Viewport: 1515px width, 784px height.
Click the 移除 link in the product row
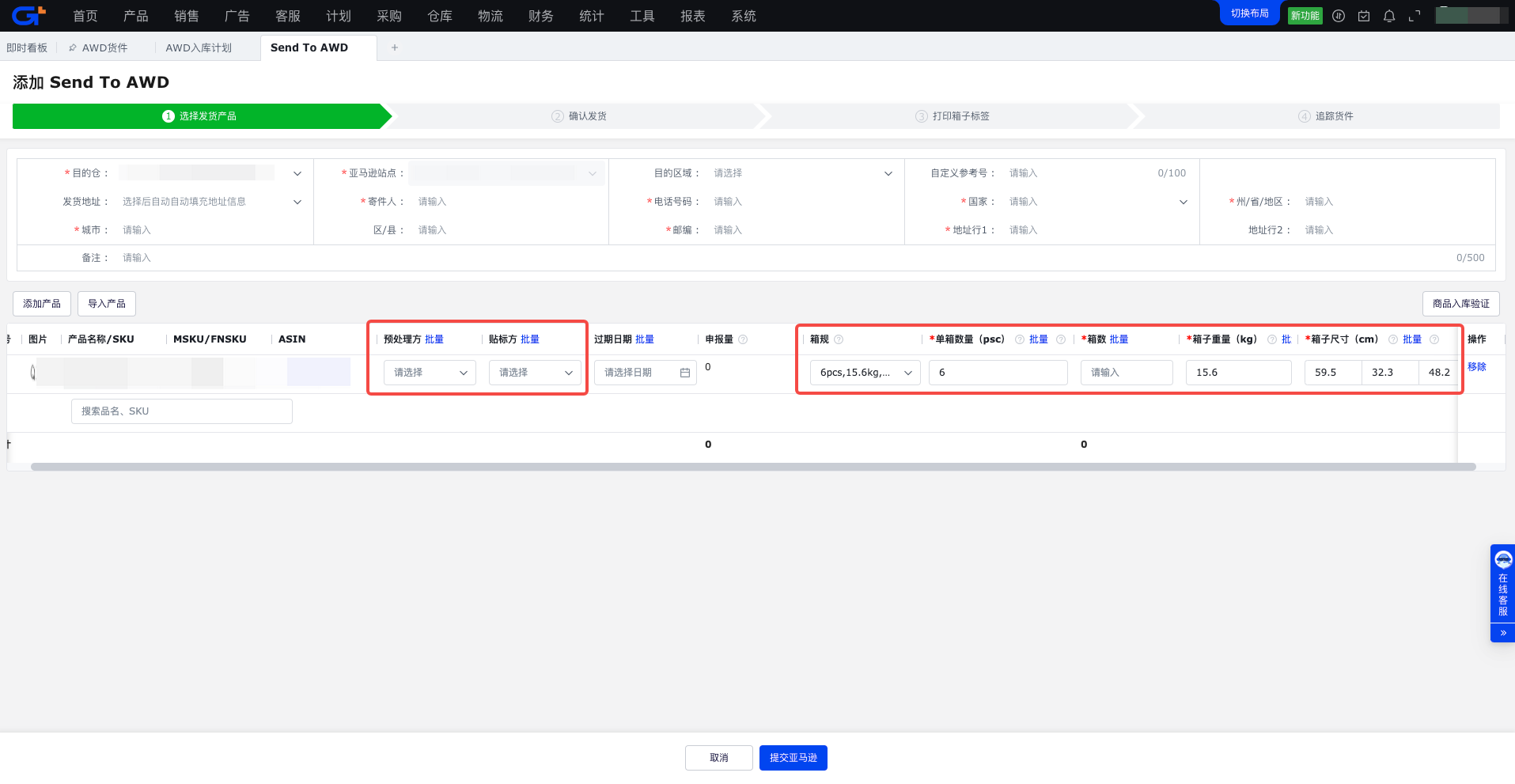pyautogui.click(x=1477, y=367)
